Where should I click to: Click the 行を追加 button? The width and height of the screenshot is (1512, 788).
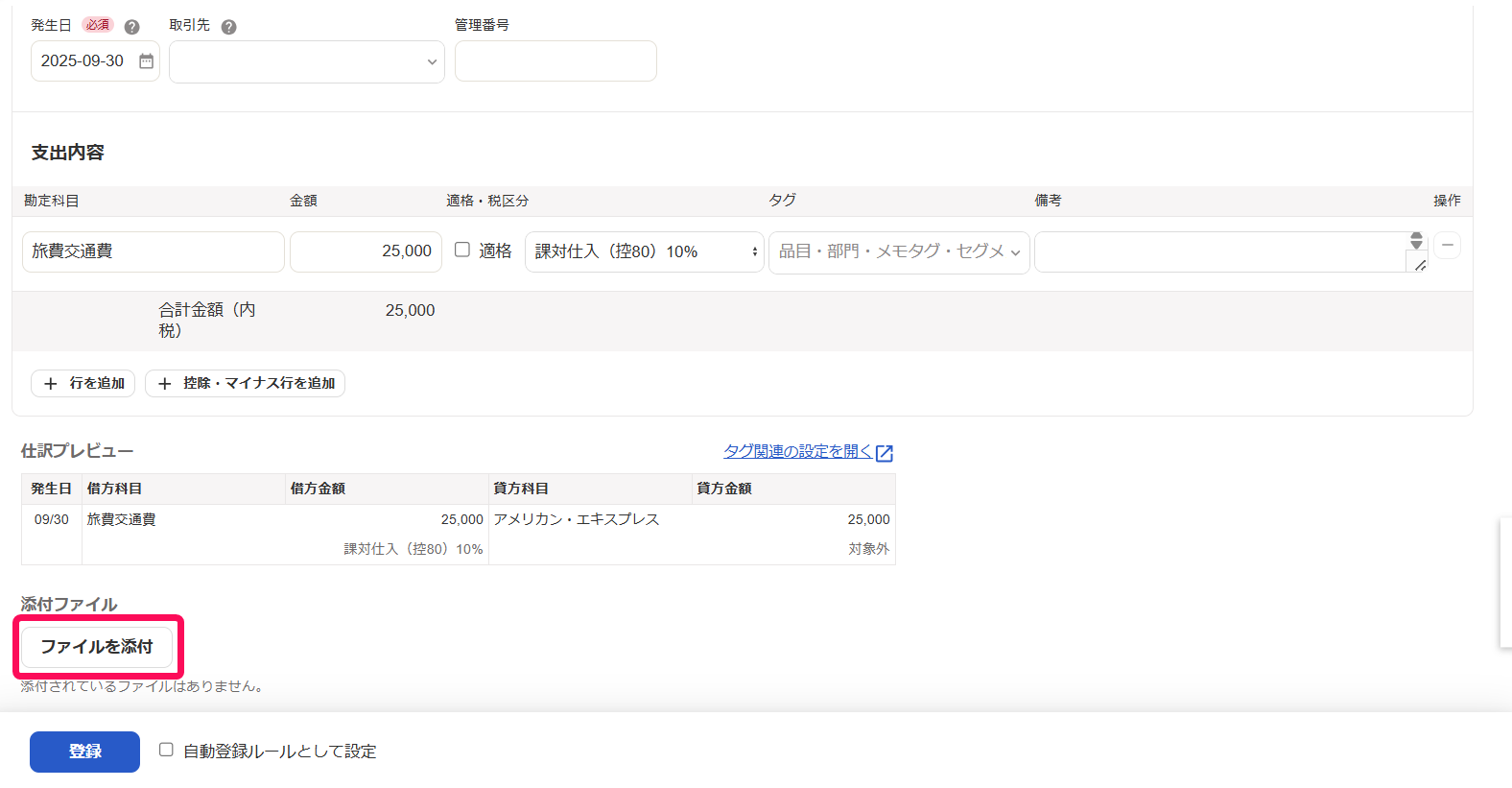pyautogui.click(x=83, y=383)
